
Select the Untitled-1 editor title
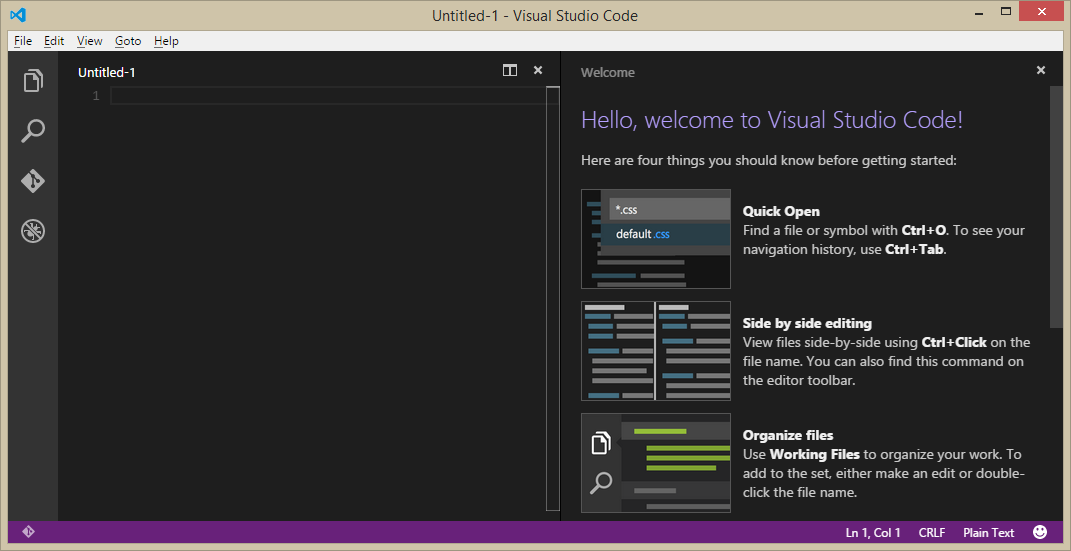107,72
